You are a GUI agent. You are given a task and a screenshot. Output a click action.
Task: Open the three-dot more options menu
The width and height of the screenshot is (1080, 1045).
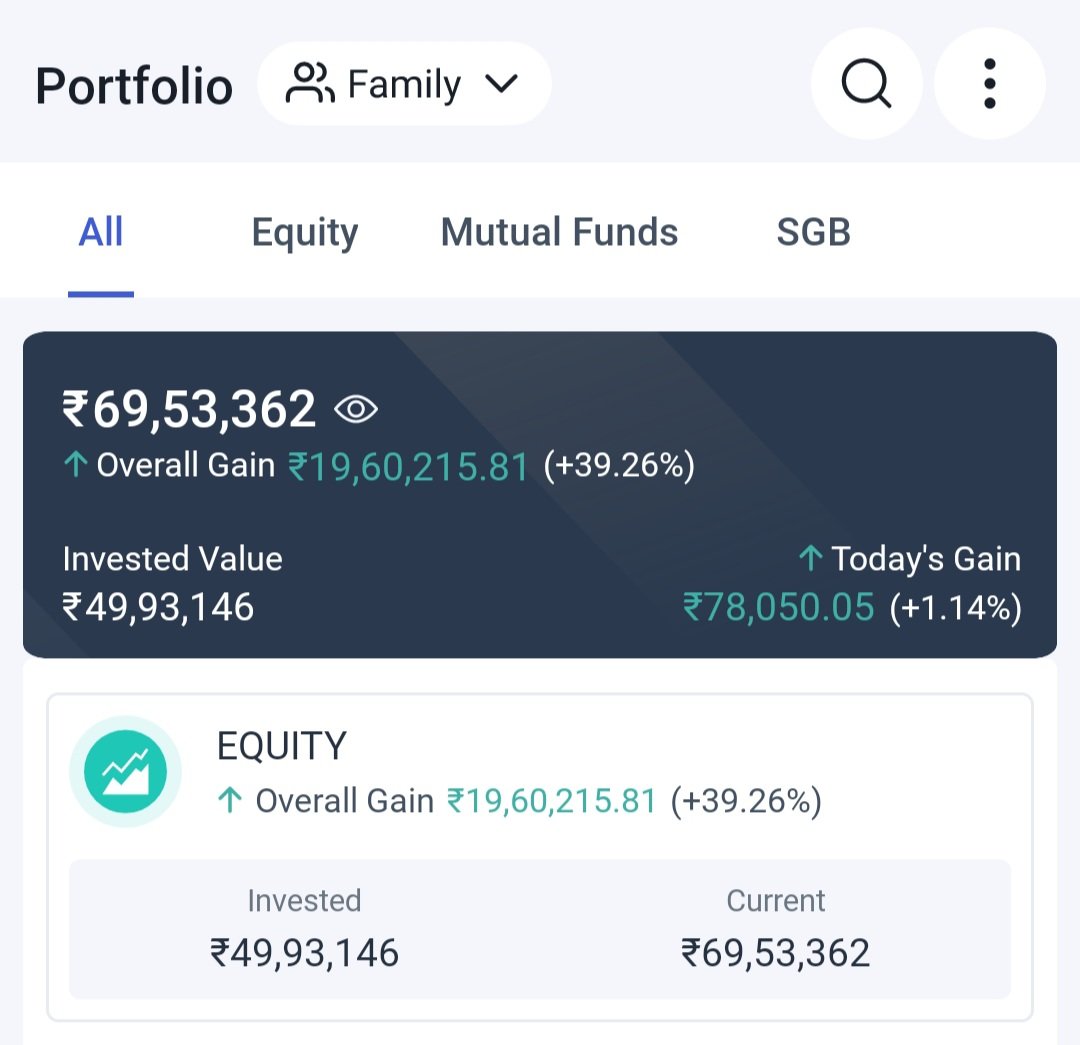990,83
